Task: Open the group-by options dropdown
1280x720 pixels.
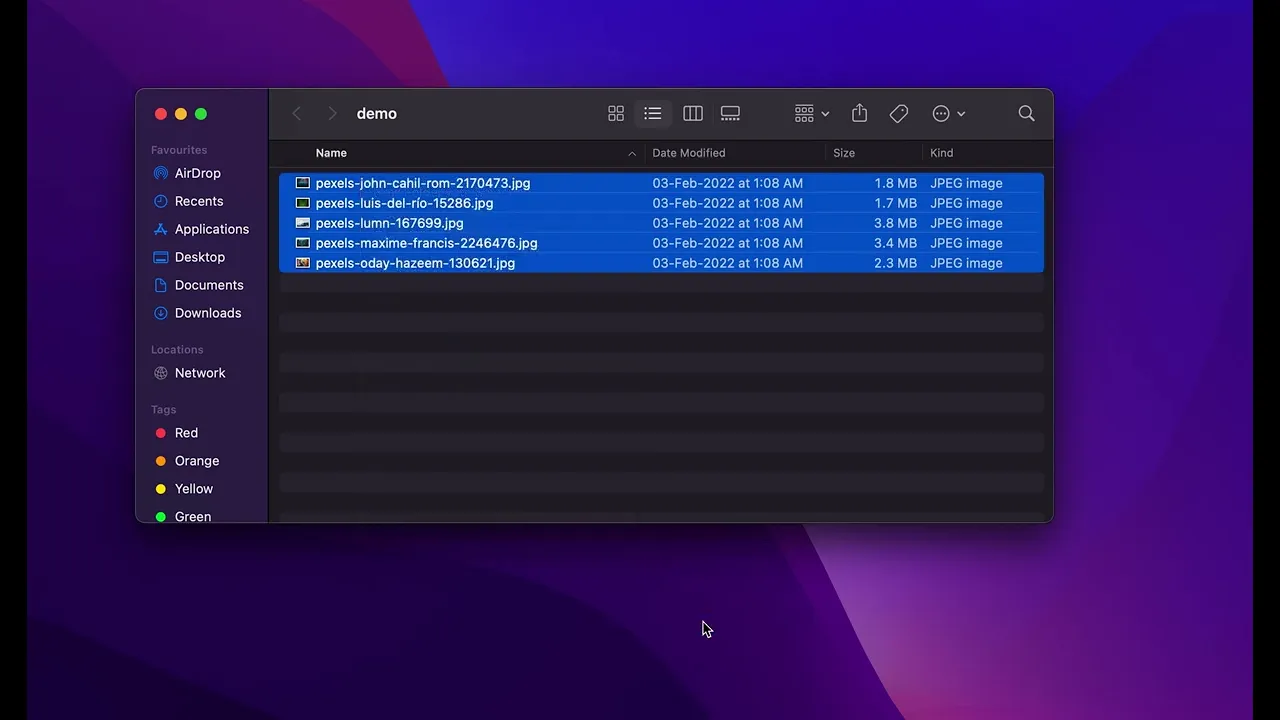Action: pyautogui.click(x=812, y=114)
